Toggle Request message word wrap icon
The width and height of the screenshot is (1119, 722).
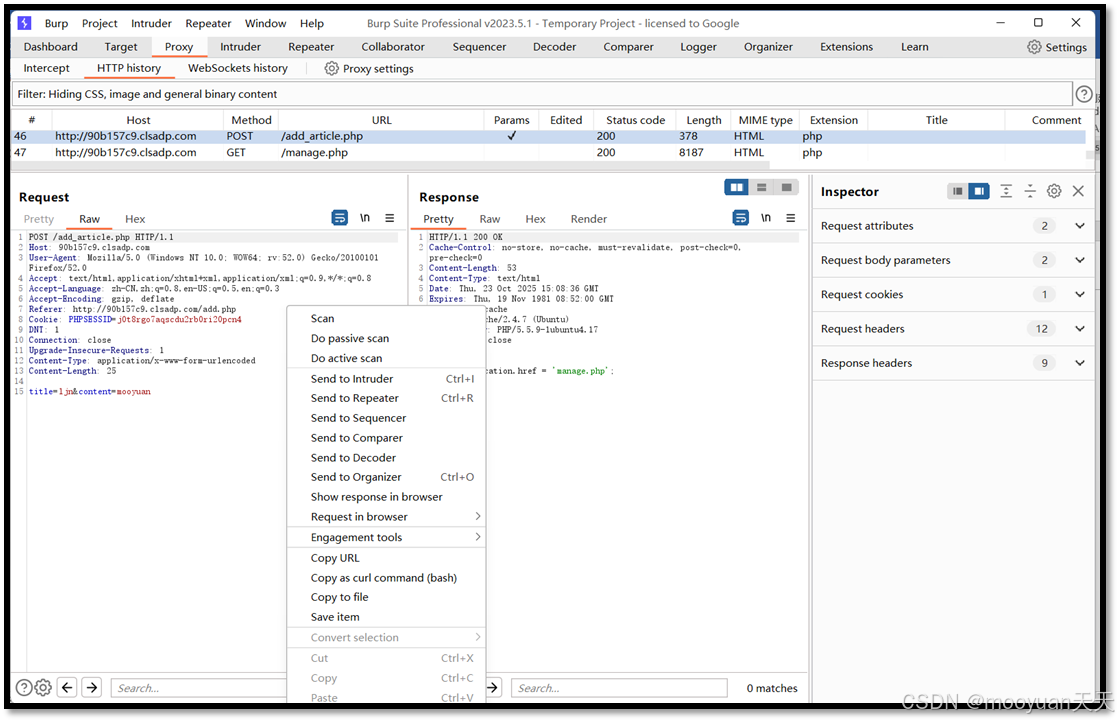(x=340, y=218)
